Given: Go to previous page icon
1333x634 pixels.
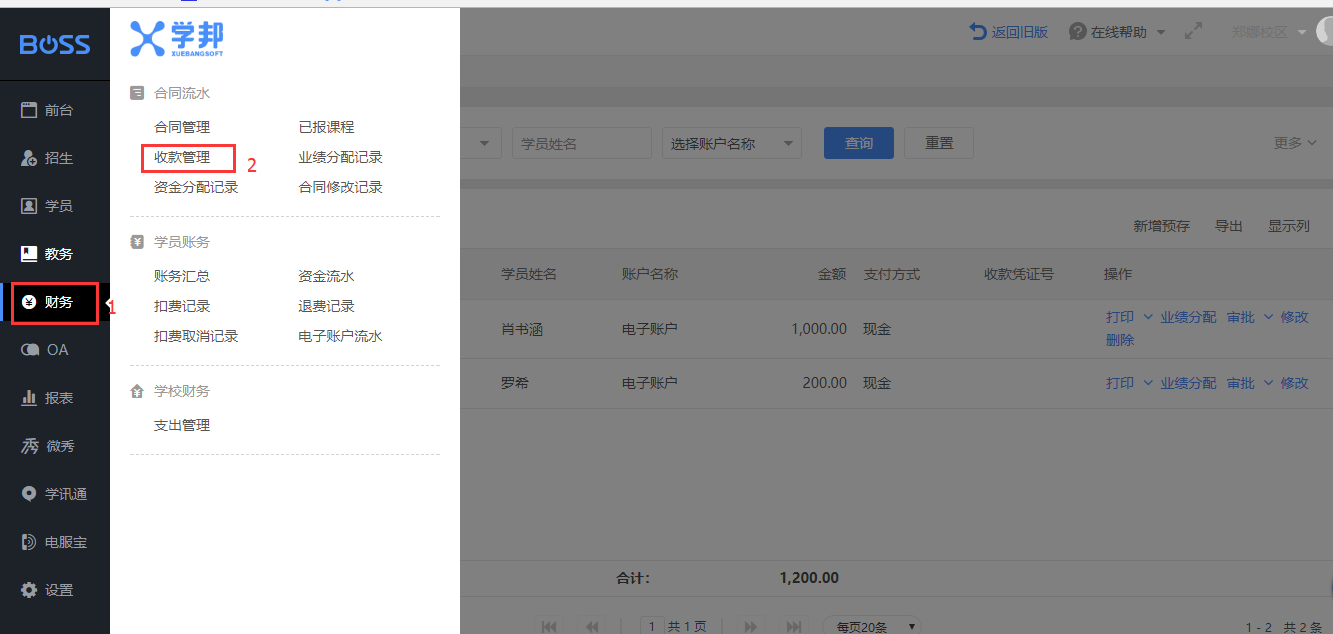Looking at the screenshot, I should pyautogui.click(x=593, y=626).
